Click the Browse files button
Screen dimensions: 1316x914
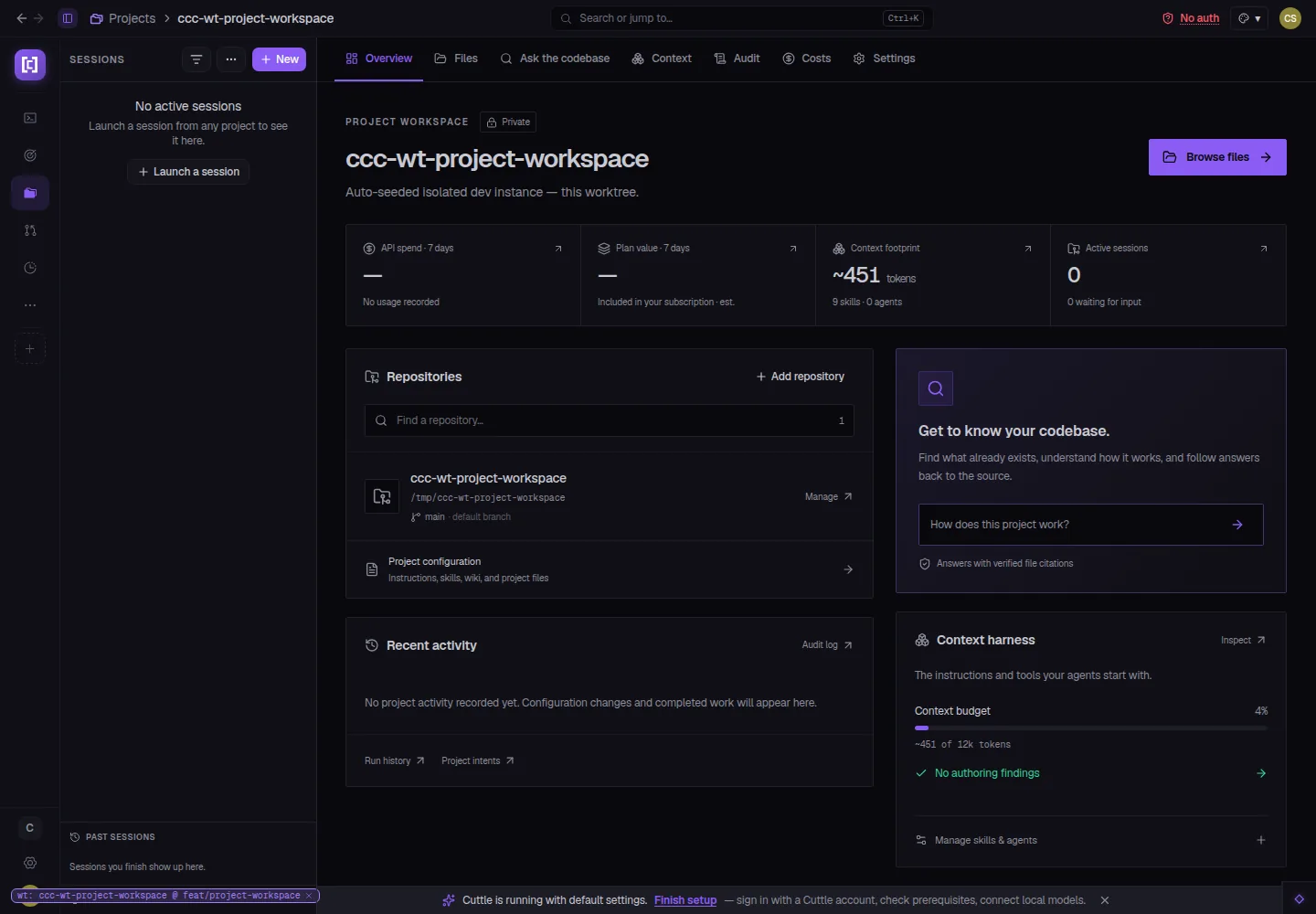click(x=1217, y=157)
